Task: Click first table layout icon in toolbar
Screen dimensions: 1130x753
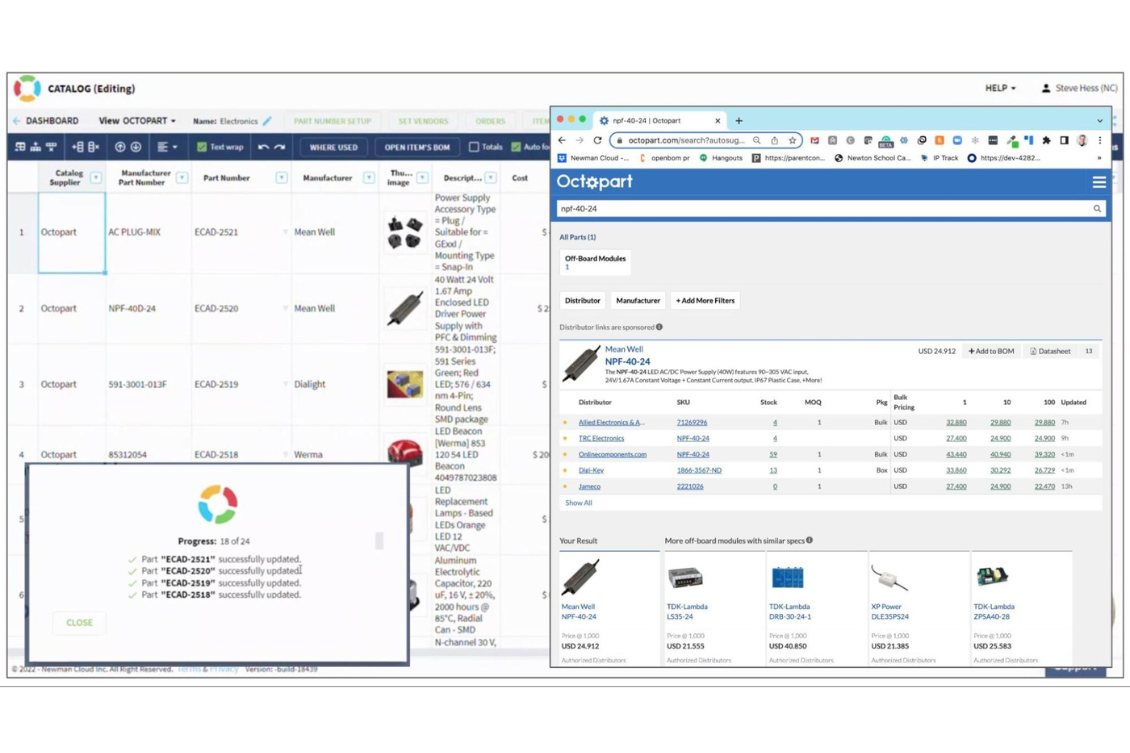Action: click(20, 147)
